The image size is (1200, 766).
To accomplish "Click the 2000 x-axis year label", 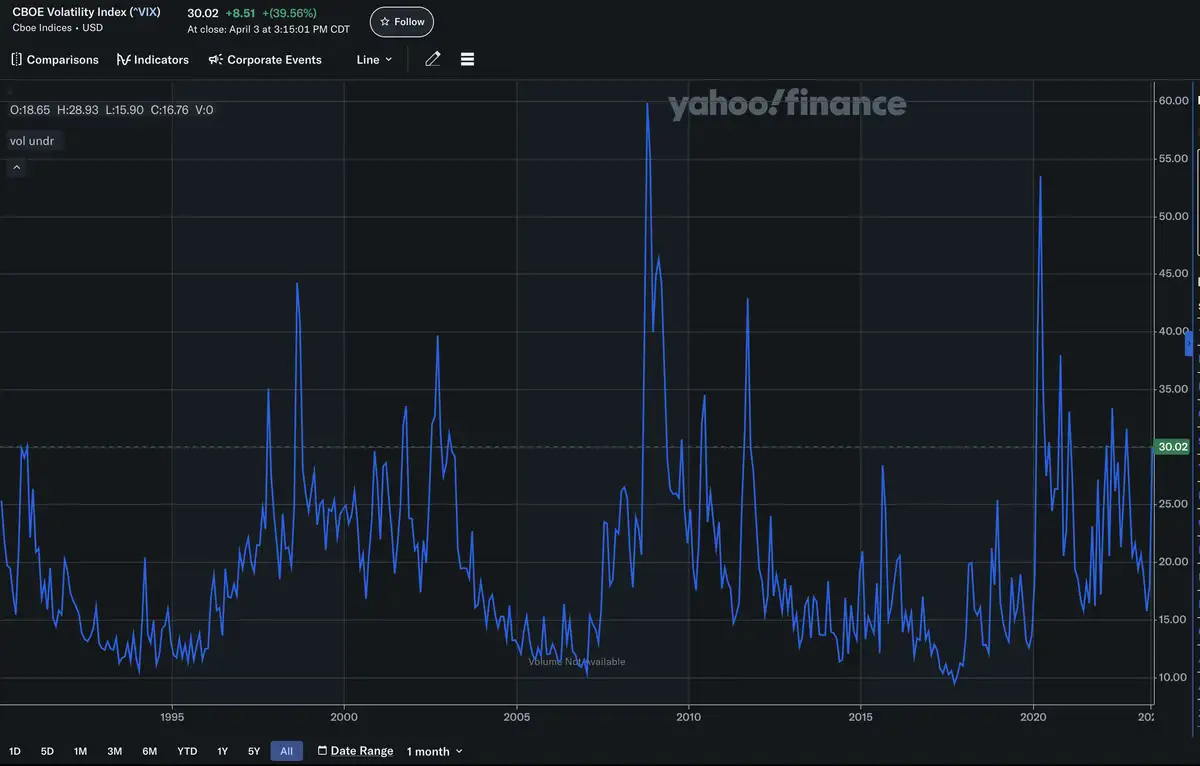I will coord(344,717).
